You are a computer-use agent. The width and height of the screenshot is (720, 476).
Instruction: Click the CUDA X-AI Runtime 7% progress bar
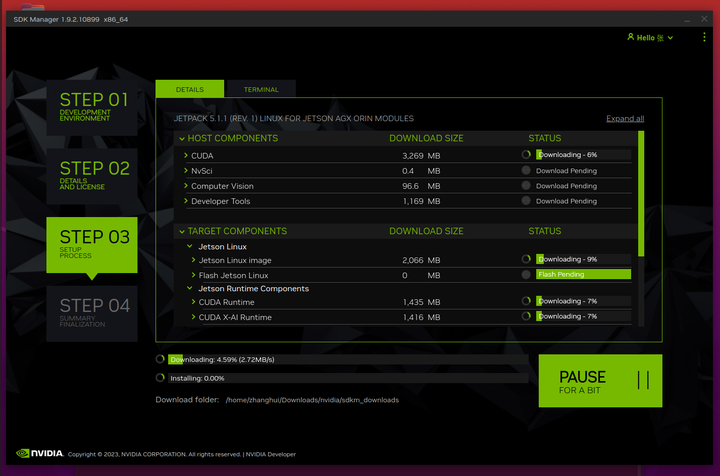[583, 316]
